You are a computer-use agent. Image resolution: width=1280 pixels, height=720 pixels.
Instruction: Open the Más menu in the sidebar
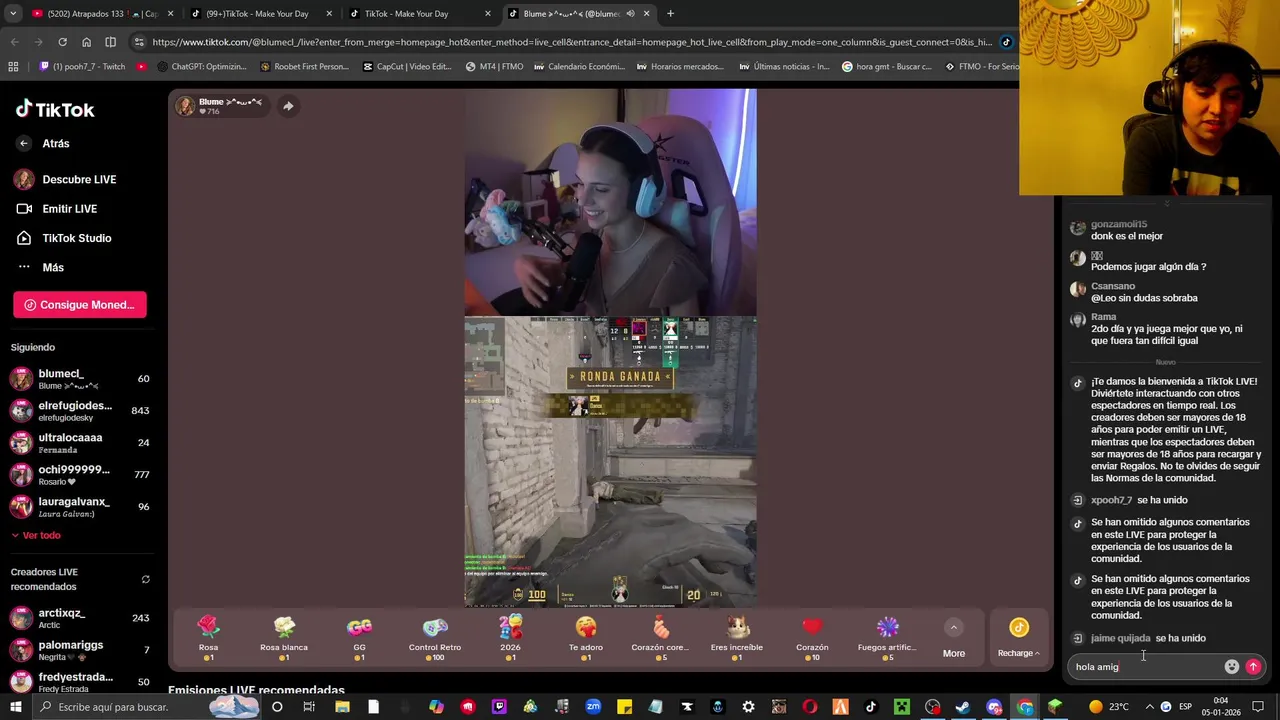coord(40,268)
